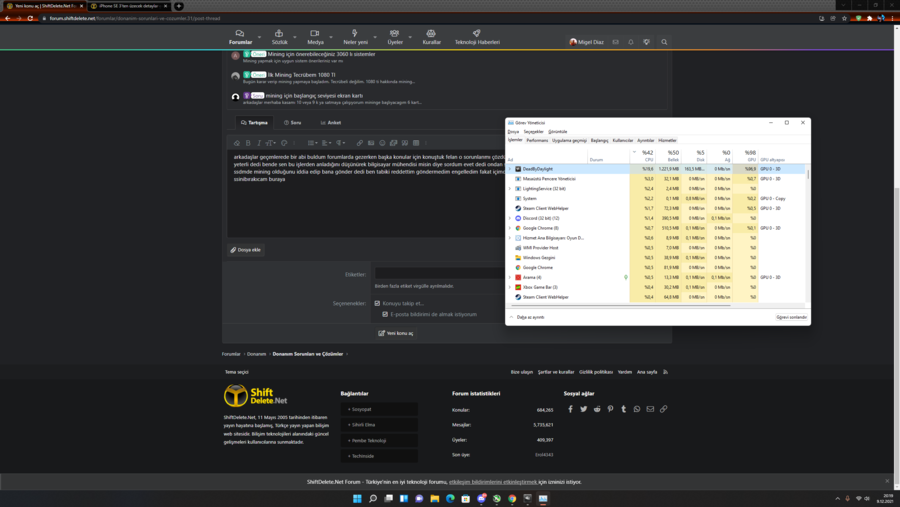Open the notifications bell icon
The image size is (900, 507).
(631, 42)
